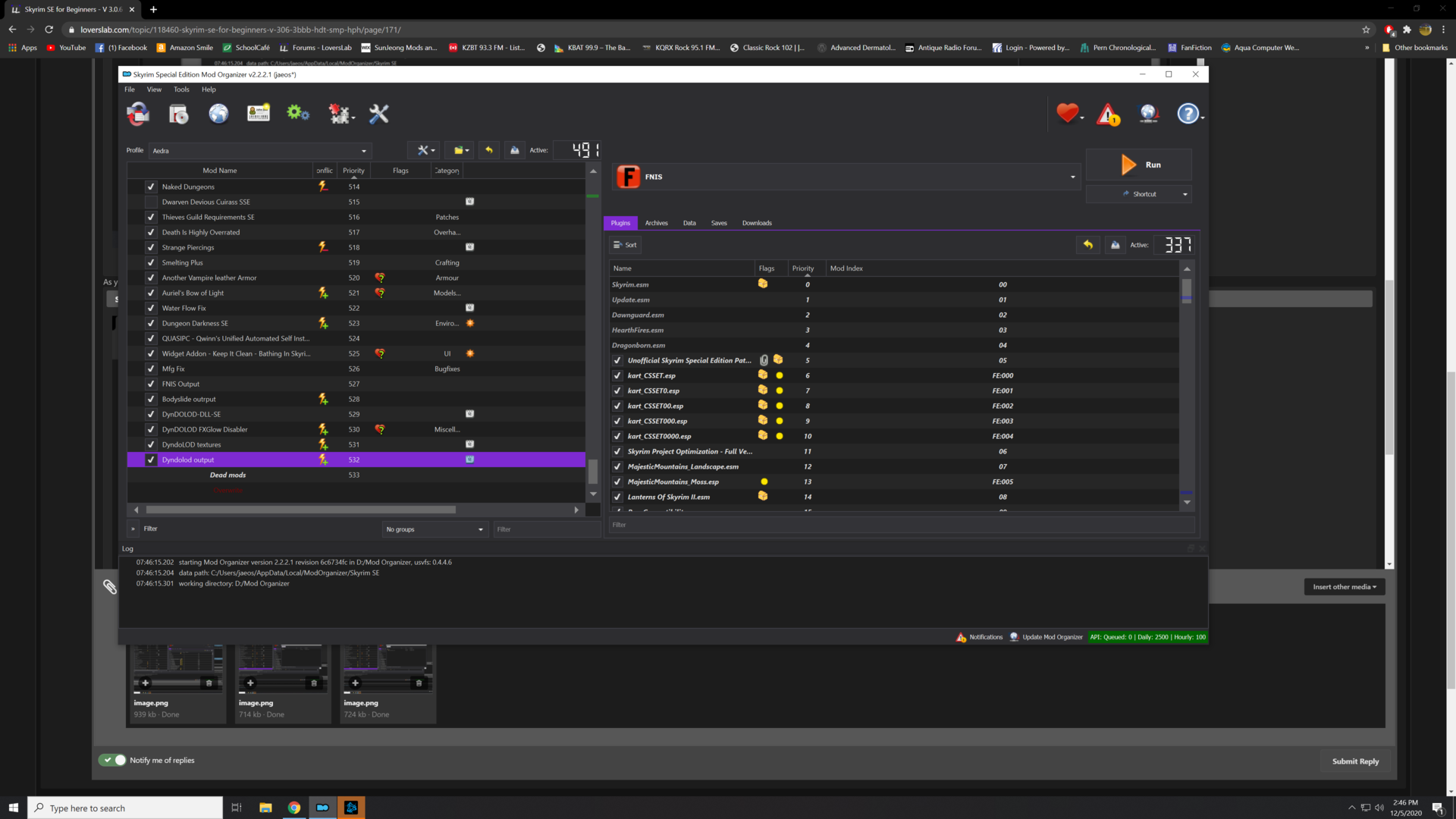Screen dimensions: 1456x819
Task: Open File Explorer from the taskbar
Action: click(x=265, y=808)
